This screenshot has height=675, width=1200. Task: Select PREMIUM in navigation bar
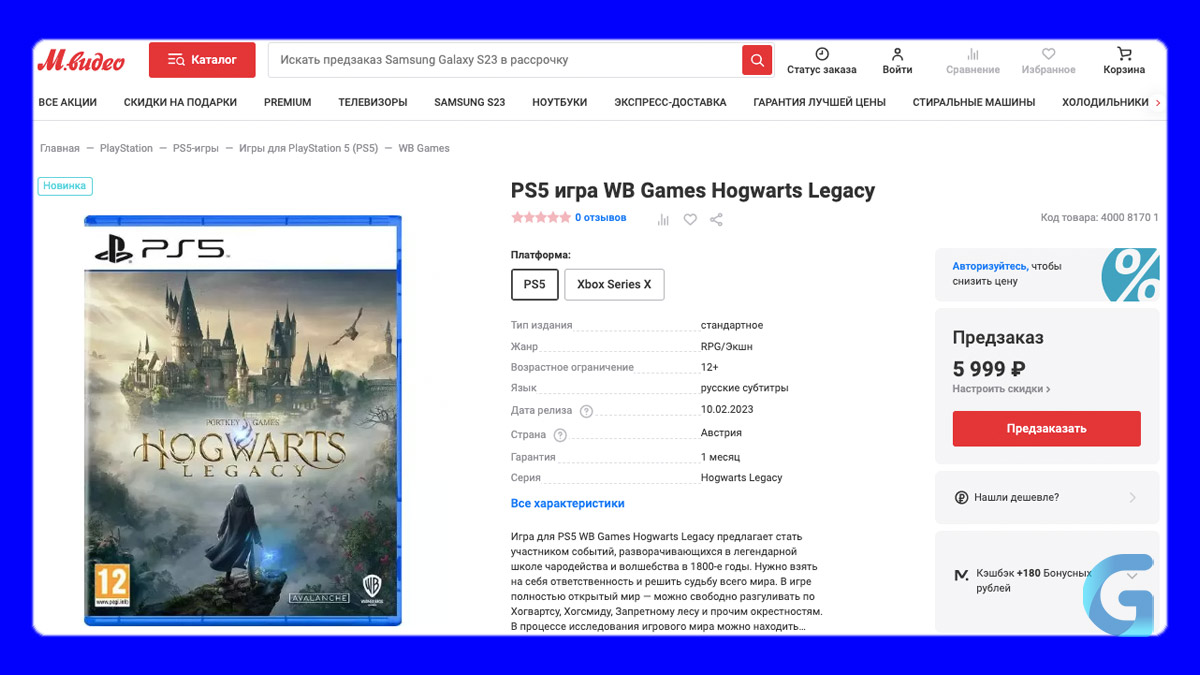(x=288, y=102)
